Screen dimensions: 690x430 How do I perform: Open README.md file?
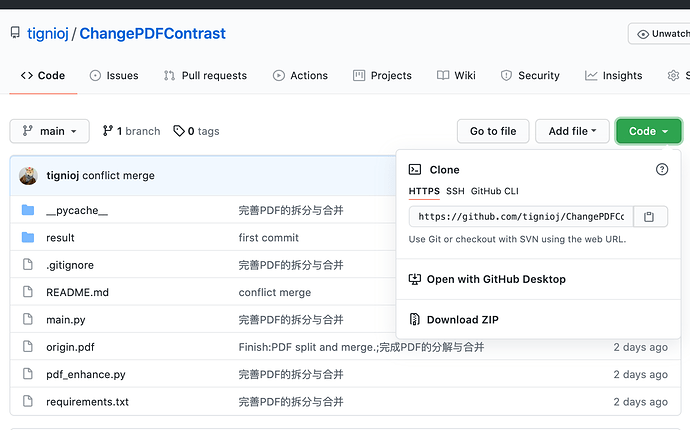[x=77, y=292]
